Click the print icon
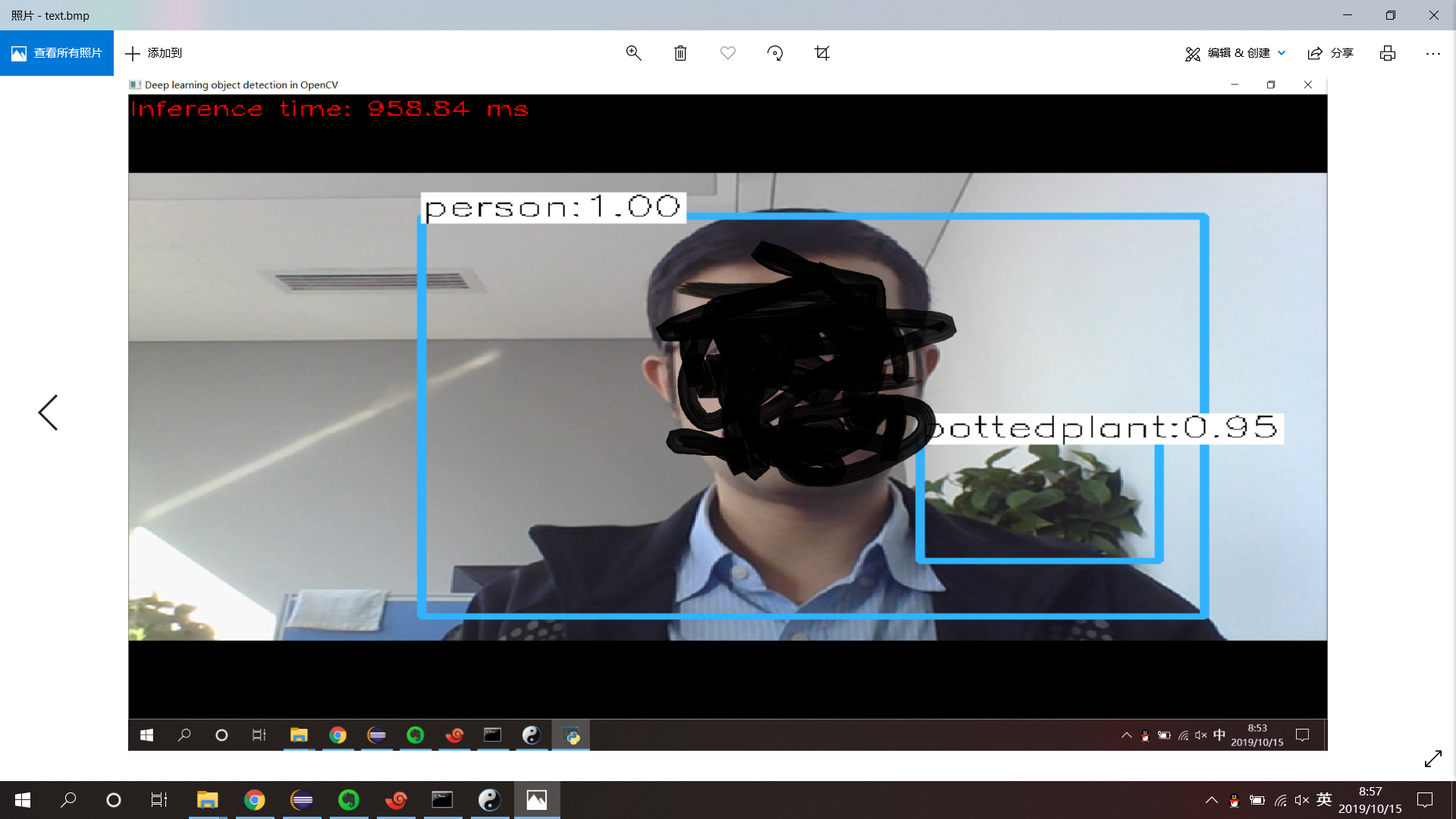The height and width of the screenshot is (819, 1456). pyautogui.click(x=1387, y=53)
